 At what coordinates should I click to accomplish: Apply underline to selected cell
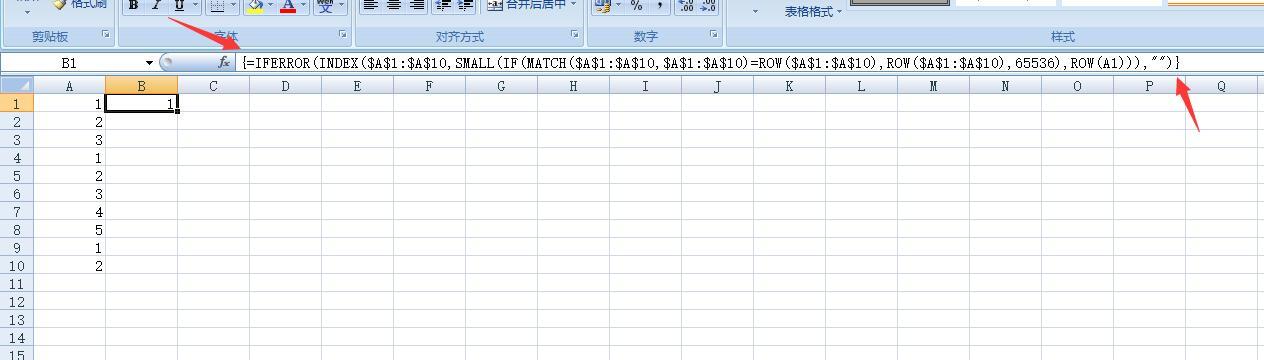(x=179, y=5)
